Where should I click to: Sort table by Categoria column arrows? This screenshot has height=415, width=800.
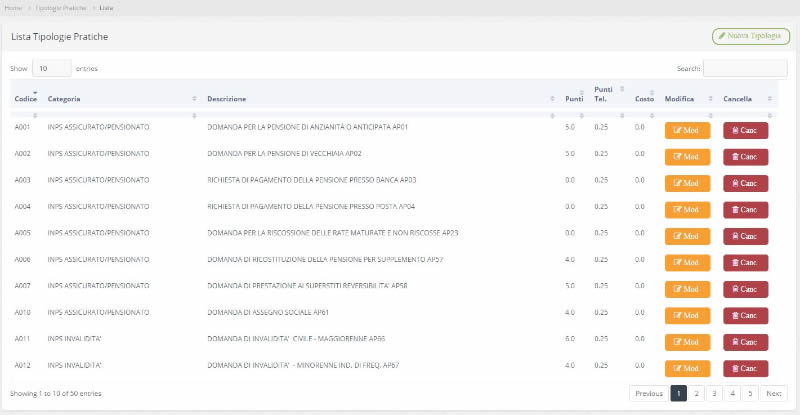click(194, 99)
